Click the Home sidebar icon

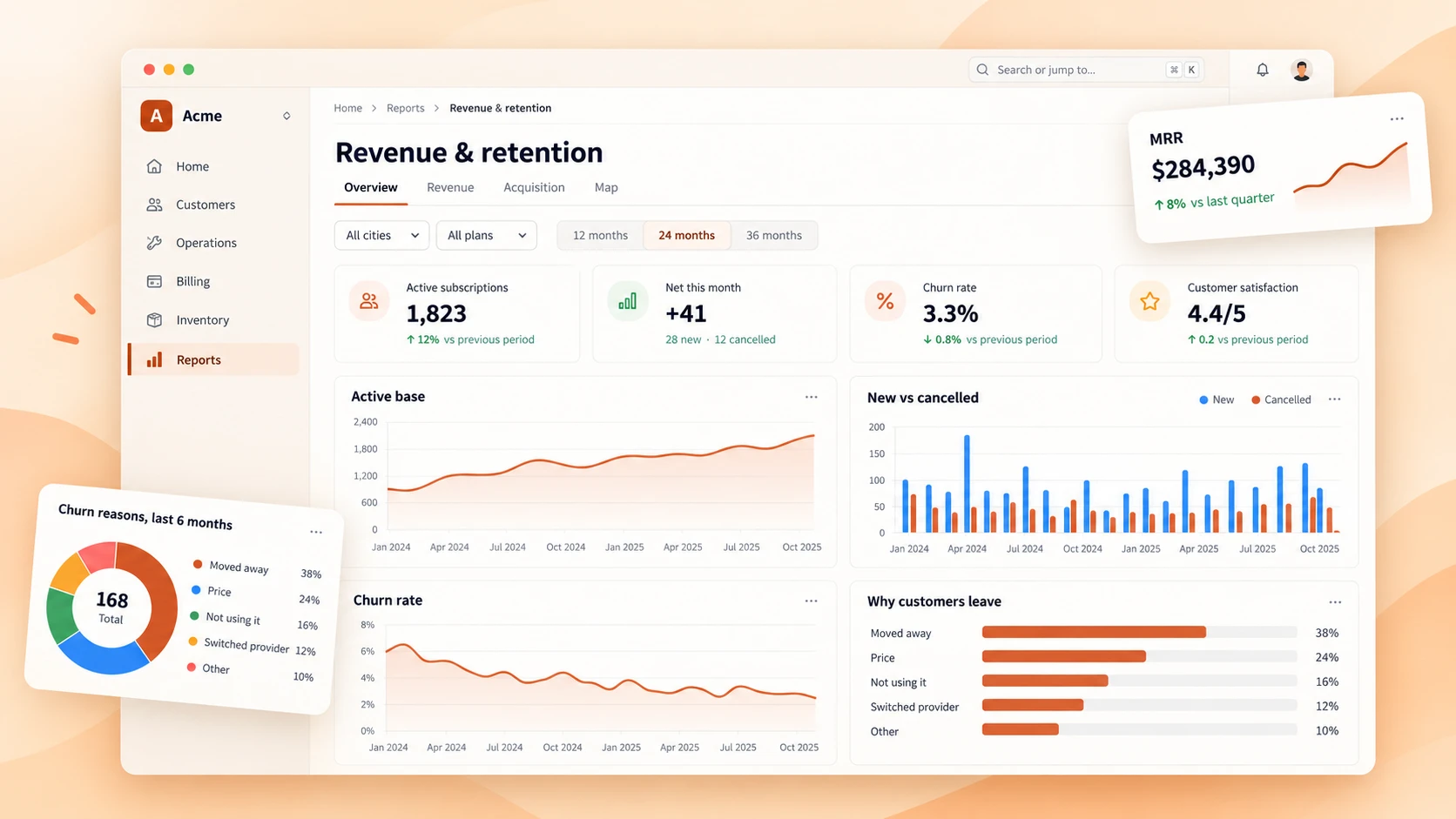click(154, 166)
